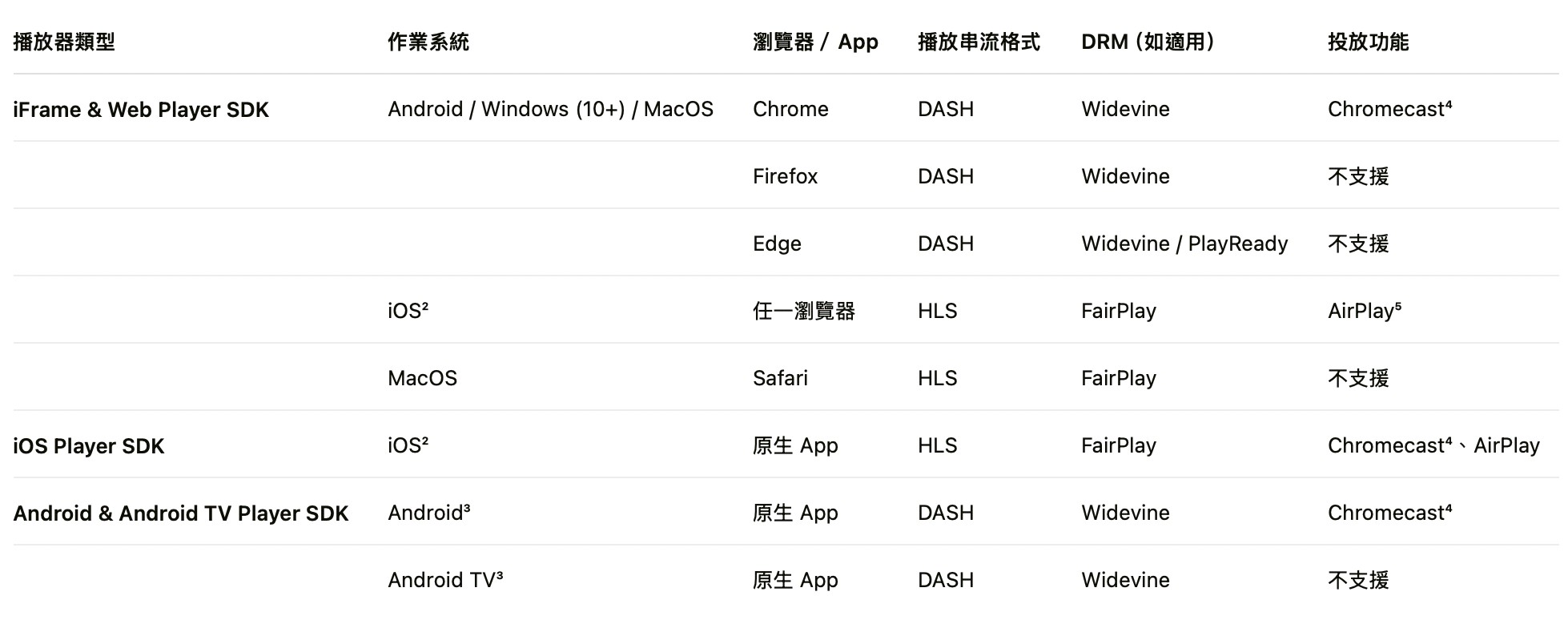Click the Android³ operating system cell

(428, 513)
